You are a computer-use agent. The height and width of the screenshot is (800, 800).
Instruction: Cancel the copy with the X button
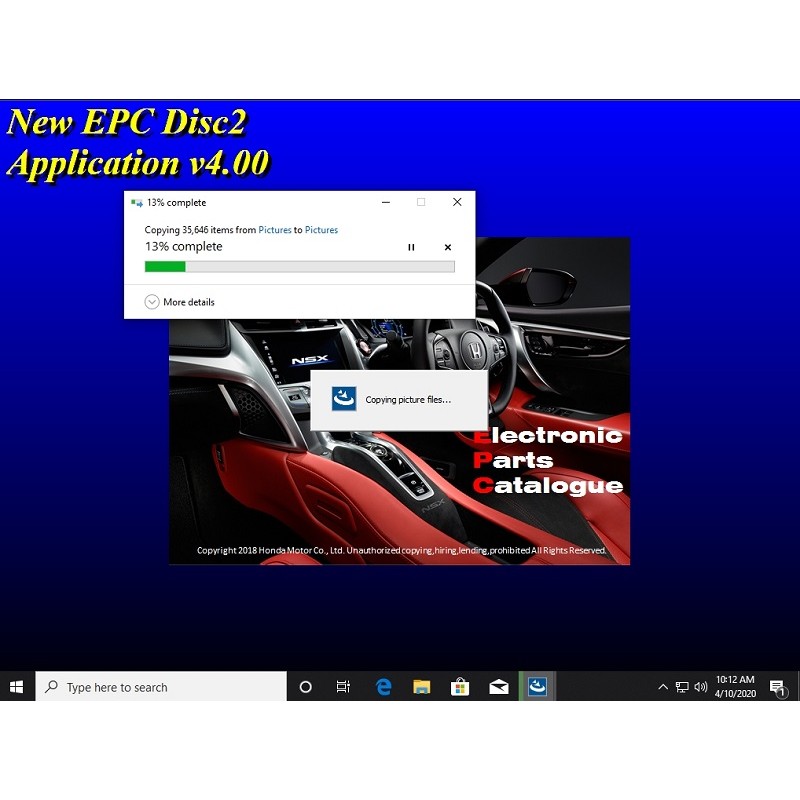pyautogui.click(x=447, y=247)
